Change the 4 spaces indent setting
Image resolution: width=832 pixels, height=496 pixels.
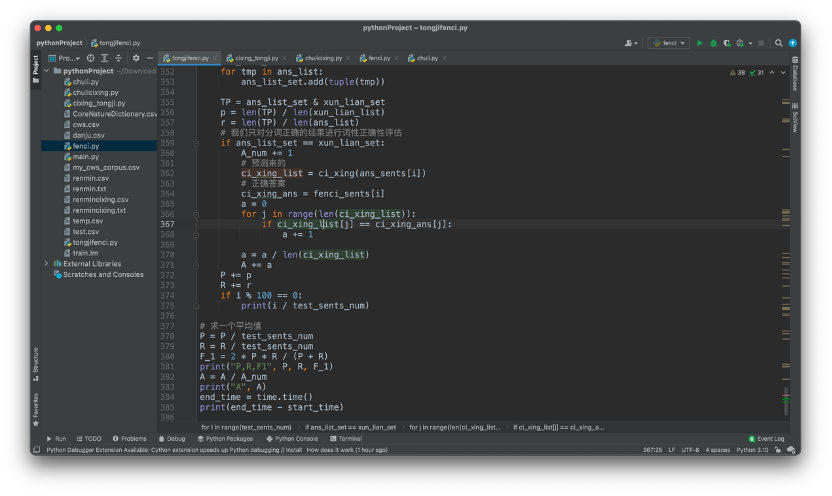(x=717, y=450)
